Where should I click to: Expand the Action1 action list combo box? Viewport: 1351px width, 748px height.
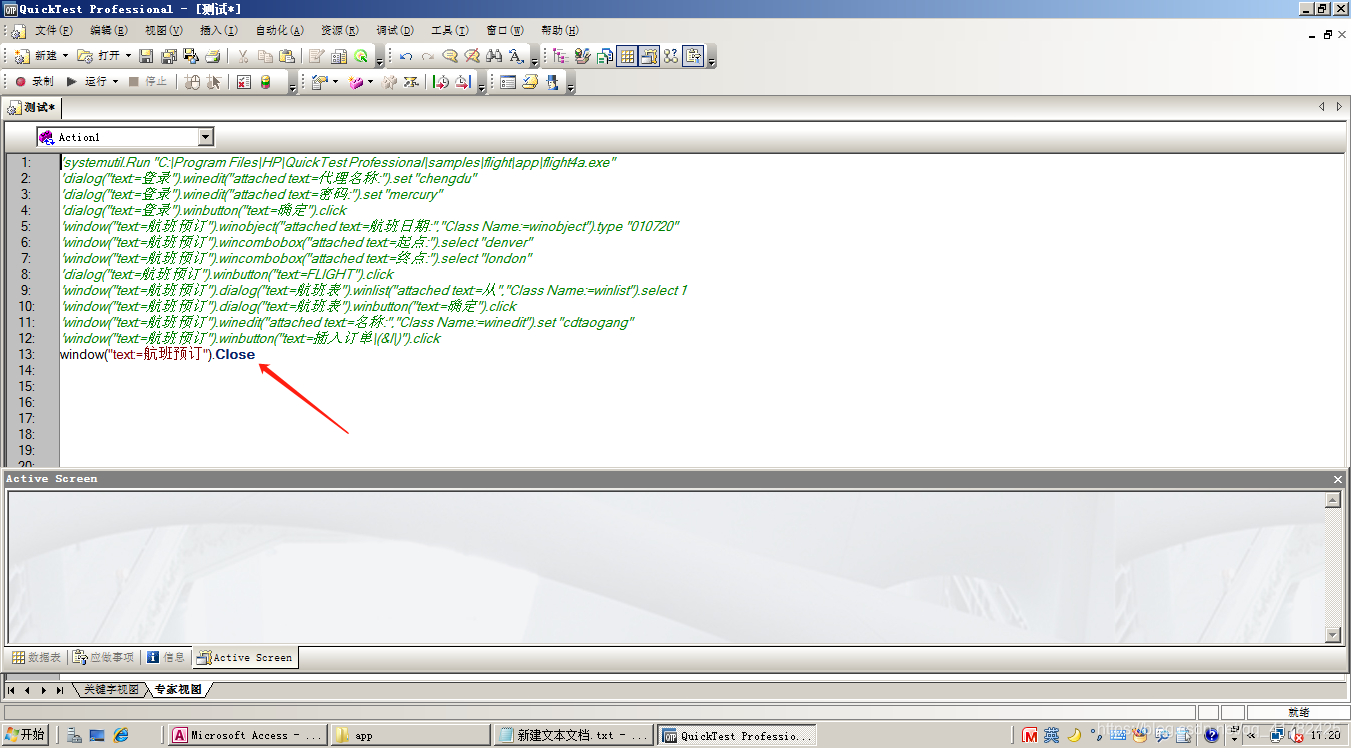(206, 137)
